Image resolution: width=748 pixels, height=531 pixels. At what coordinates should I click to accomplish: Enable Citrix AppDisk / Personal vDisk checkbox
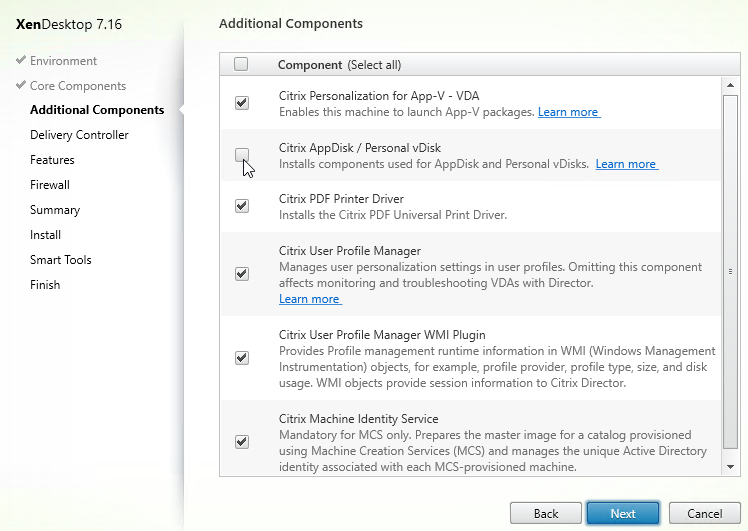(242, 155)
